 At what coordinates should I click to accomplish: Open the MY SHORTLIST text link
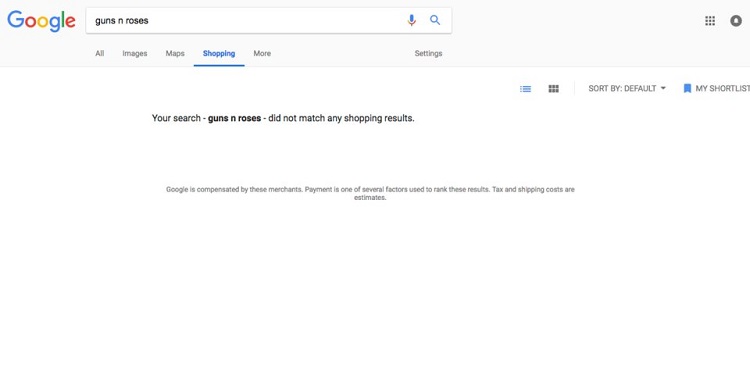[x=723, y=88]
